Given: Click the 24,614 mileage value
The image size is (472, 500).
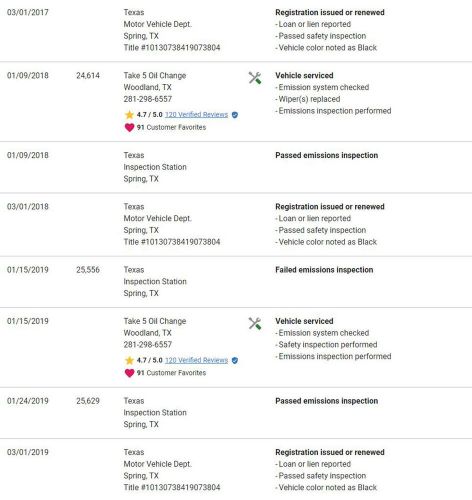Looking at the screenshot, I should [88, 75].
